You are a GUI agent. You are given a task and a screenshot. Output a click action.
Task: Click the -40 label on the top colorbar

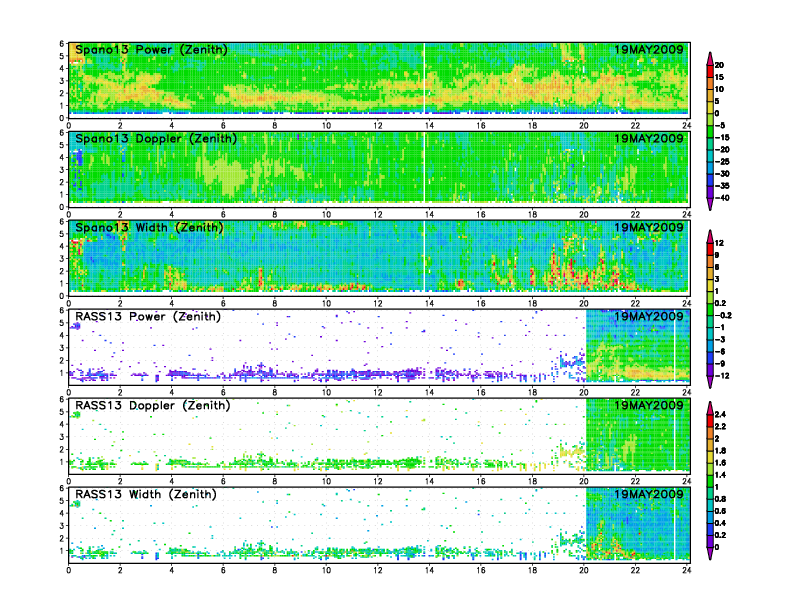coord(722,198)
